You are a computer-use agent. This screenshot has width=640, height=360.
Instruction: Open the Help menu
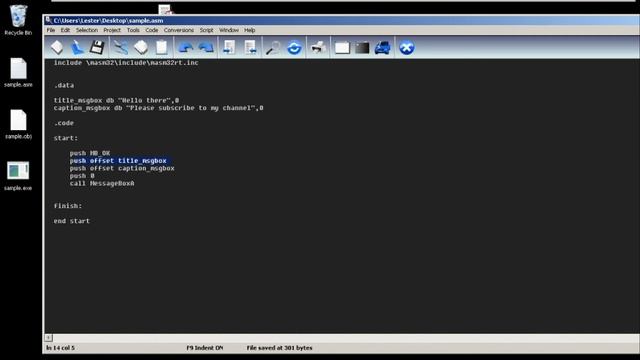249,30
